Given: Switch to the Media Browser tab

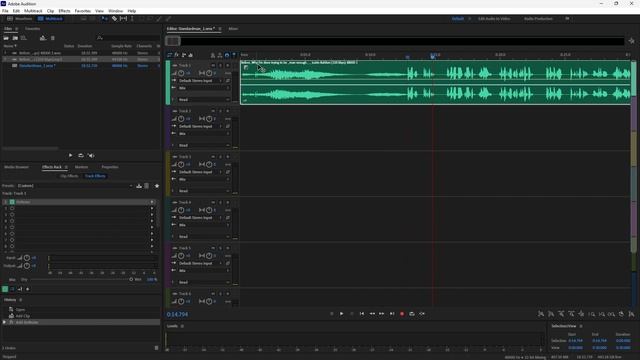Looking at the screenshot, I should click(x=16, y=167).
